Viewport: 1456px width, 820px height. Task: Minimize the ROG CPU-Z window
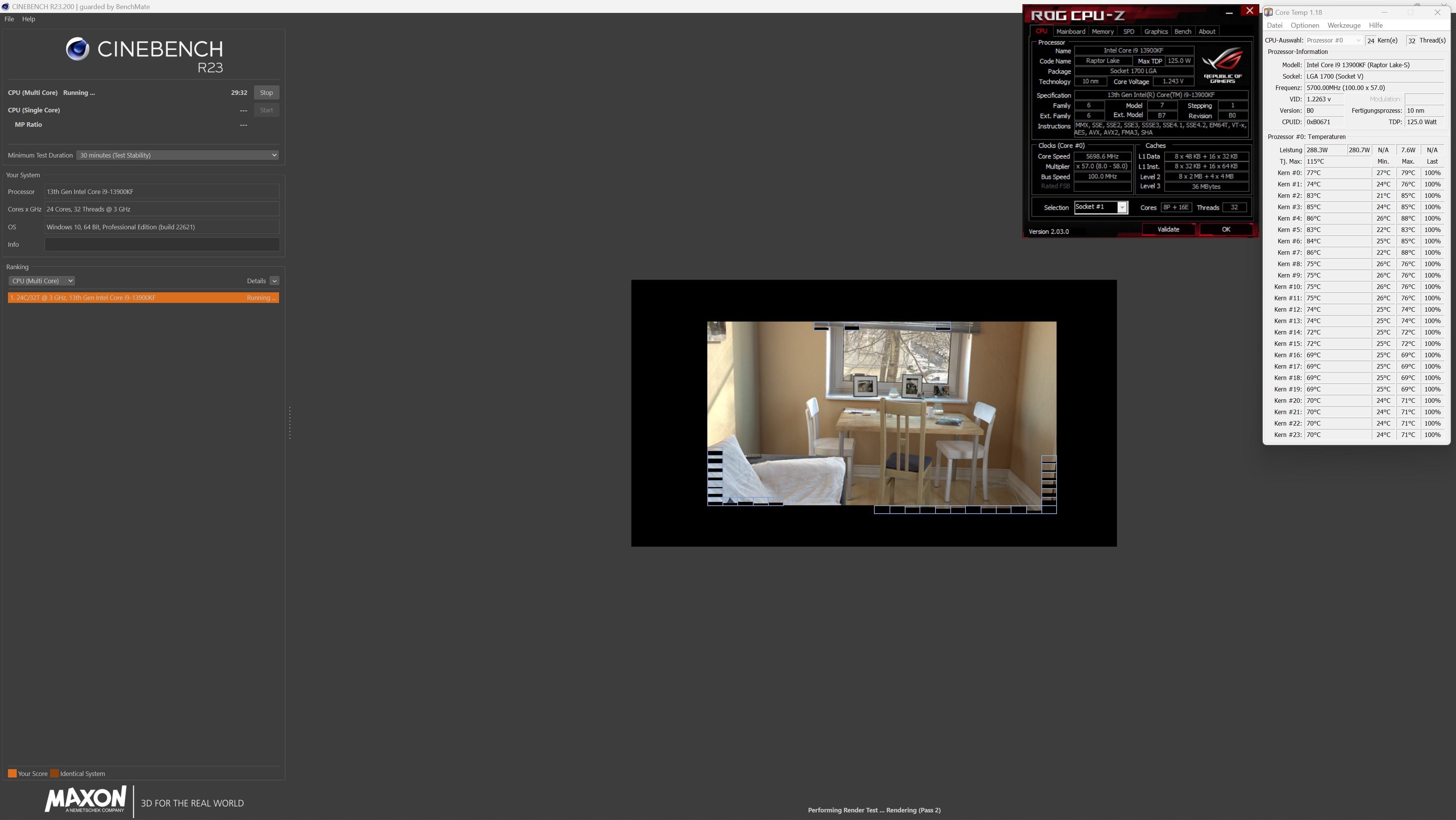click(x=1229, y=13)
